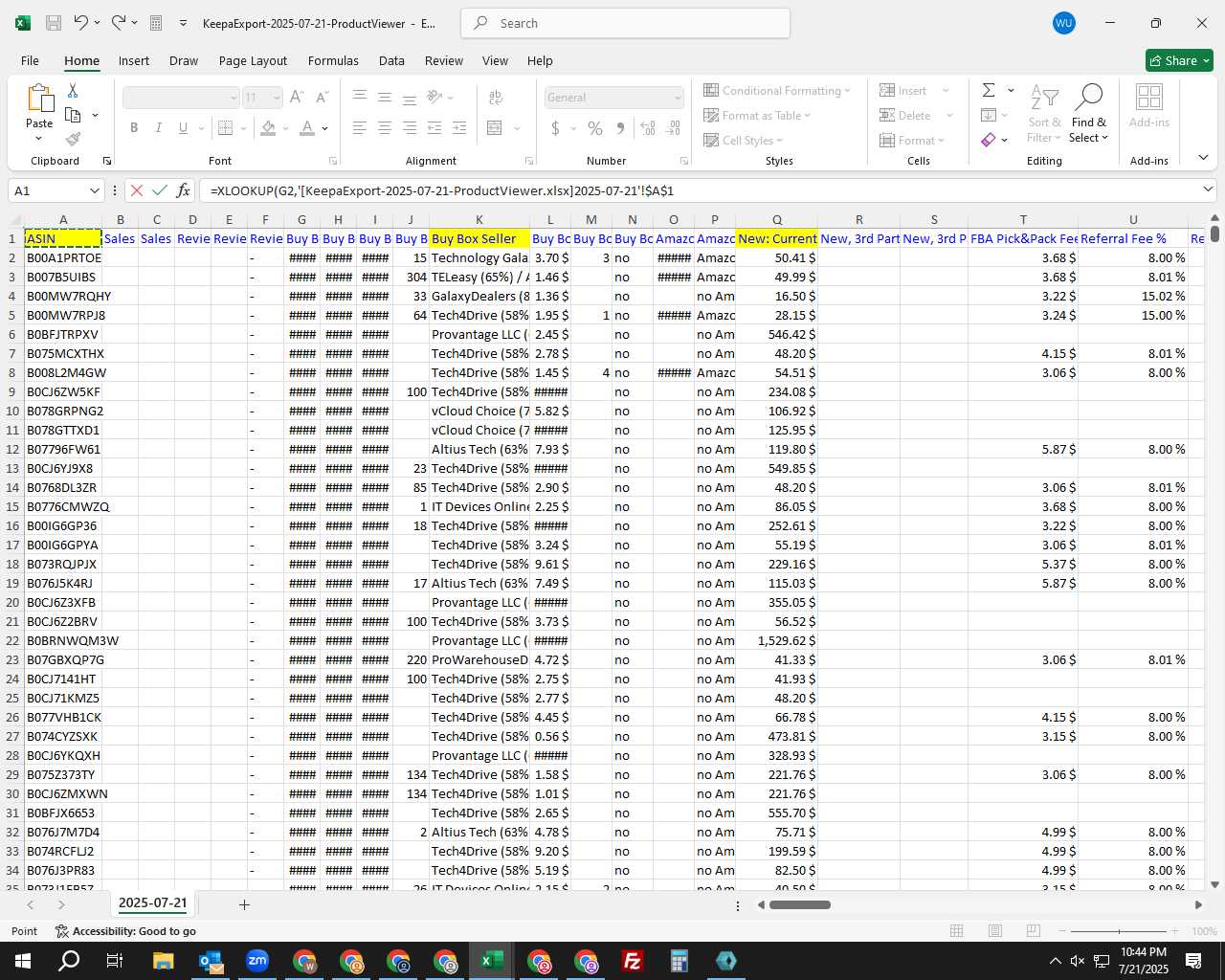This screenshot has height=980, width=1225.
Task: Pick Font Color swatch button
Action: (307, 127)
